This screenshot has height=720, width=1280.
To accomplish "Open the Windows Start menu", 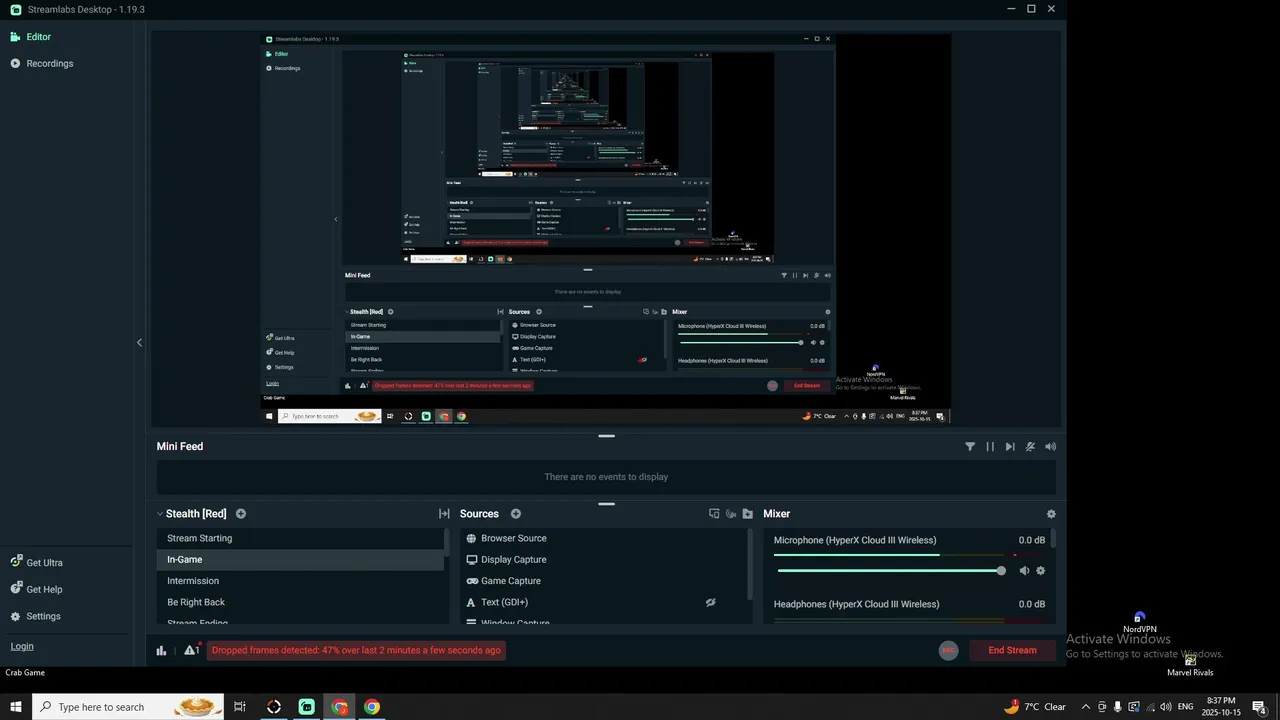I will click(16, 707).
